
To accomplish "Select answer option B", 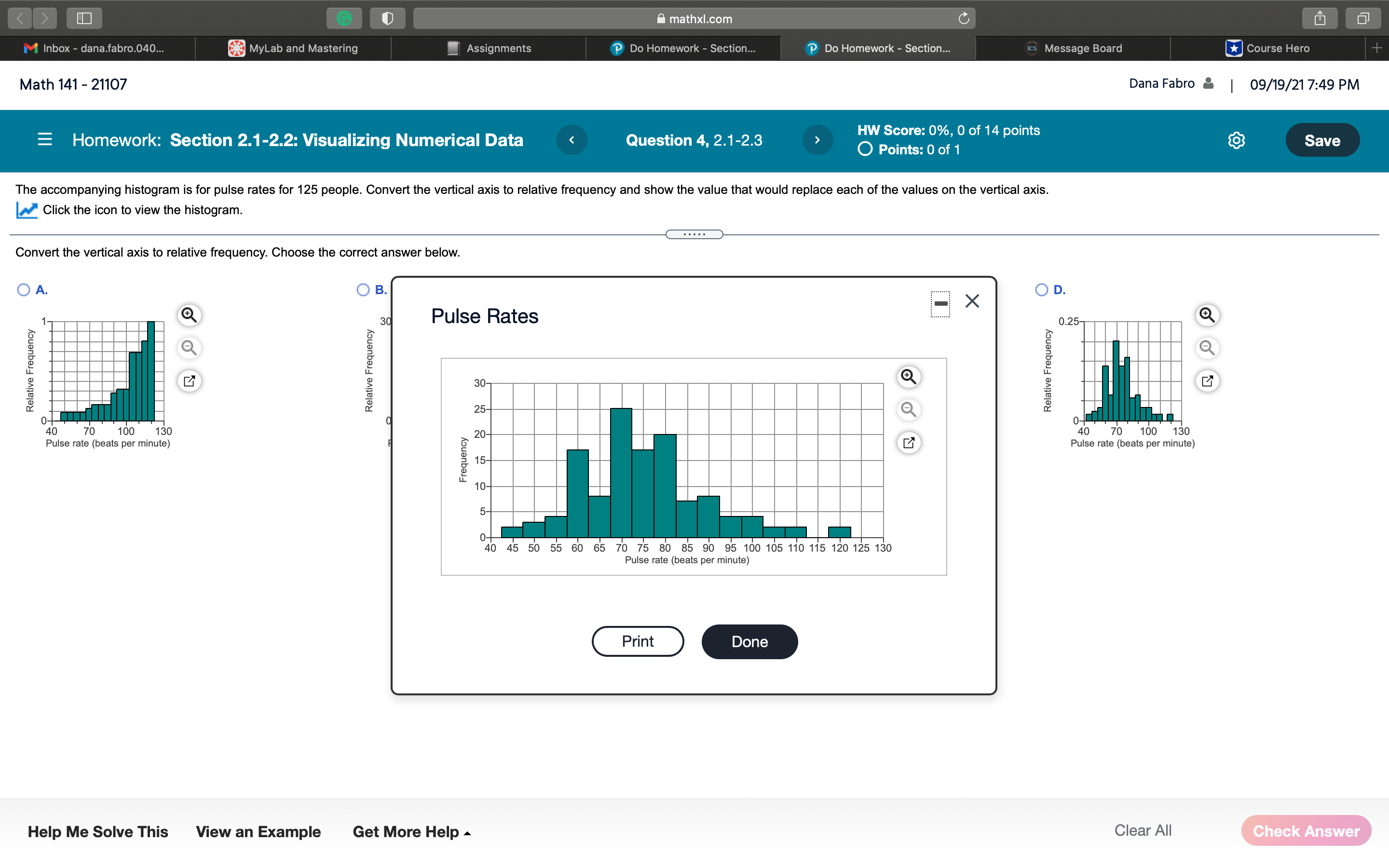I will [x=363, y=290].
